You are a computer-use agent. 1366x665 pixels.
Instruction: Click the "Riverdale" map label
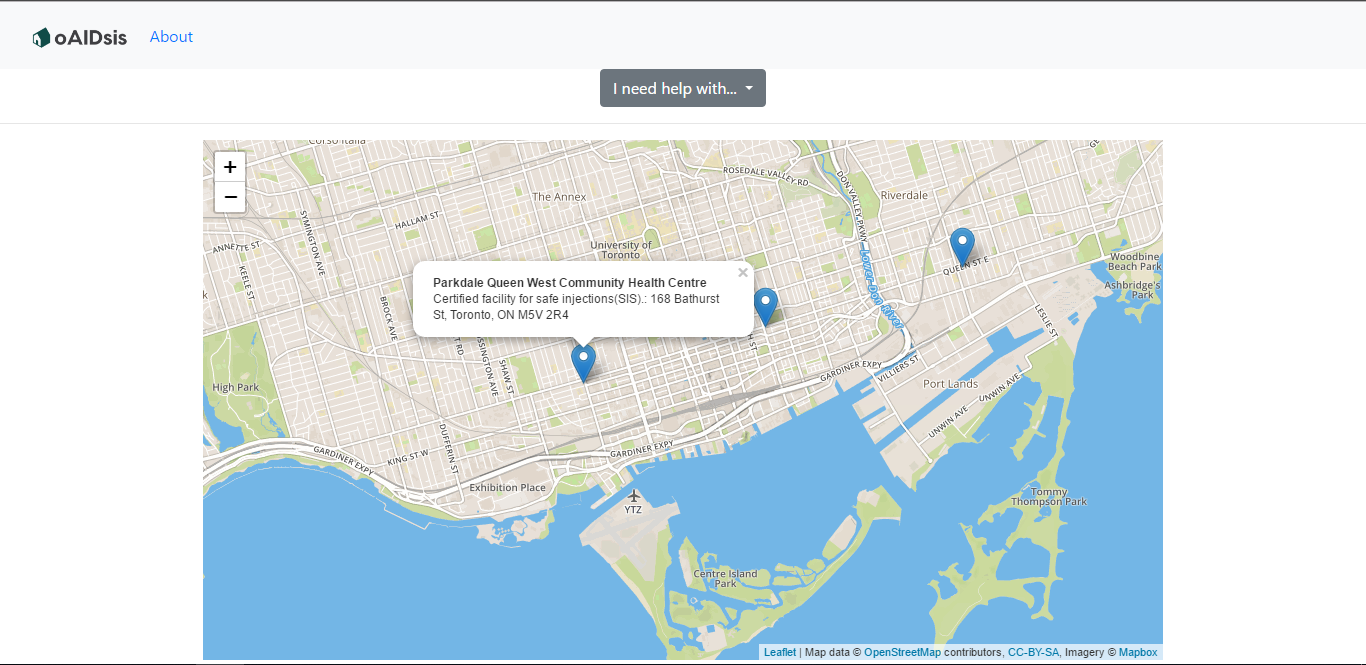pos(905,195)
